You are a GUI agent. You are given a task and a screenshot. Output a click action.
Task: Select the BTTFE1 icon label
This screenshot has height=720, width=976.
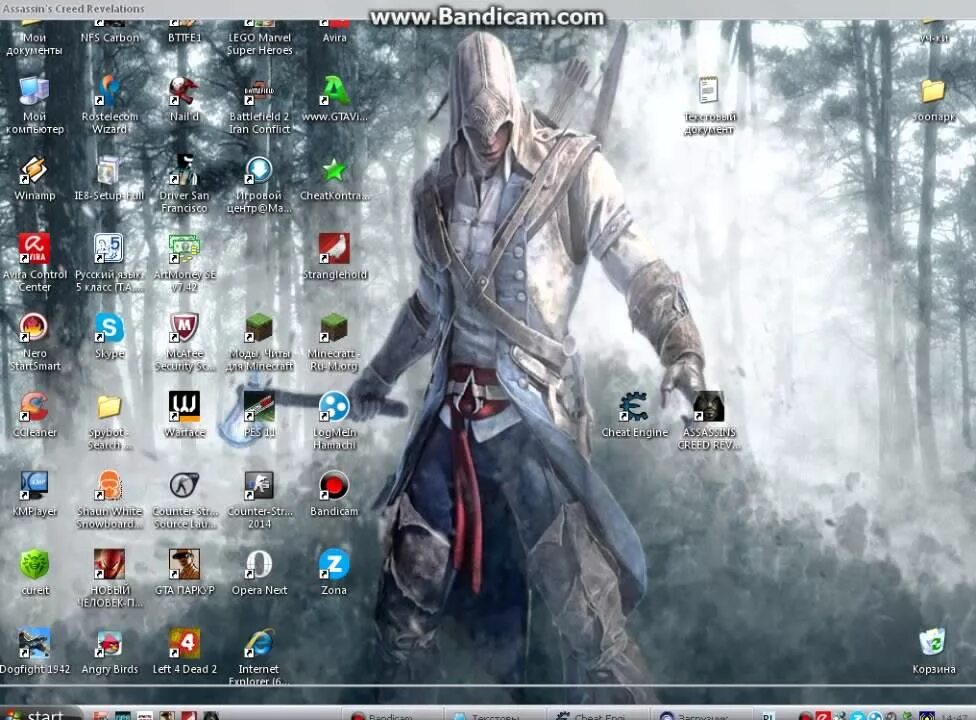click(184, 37)
